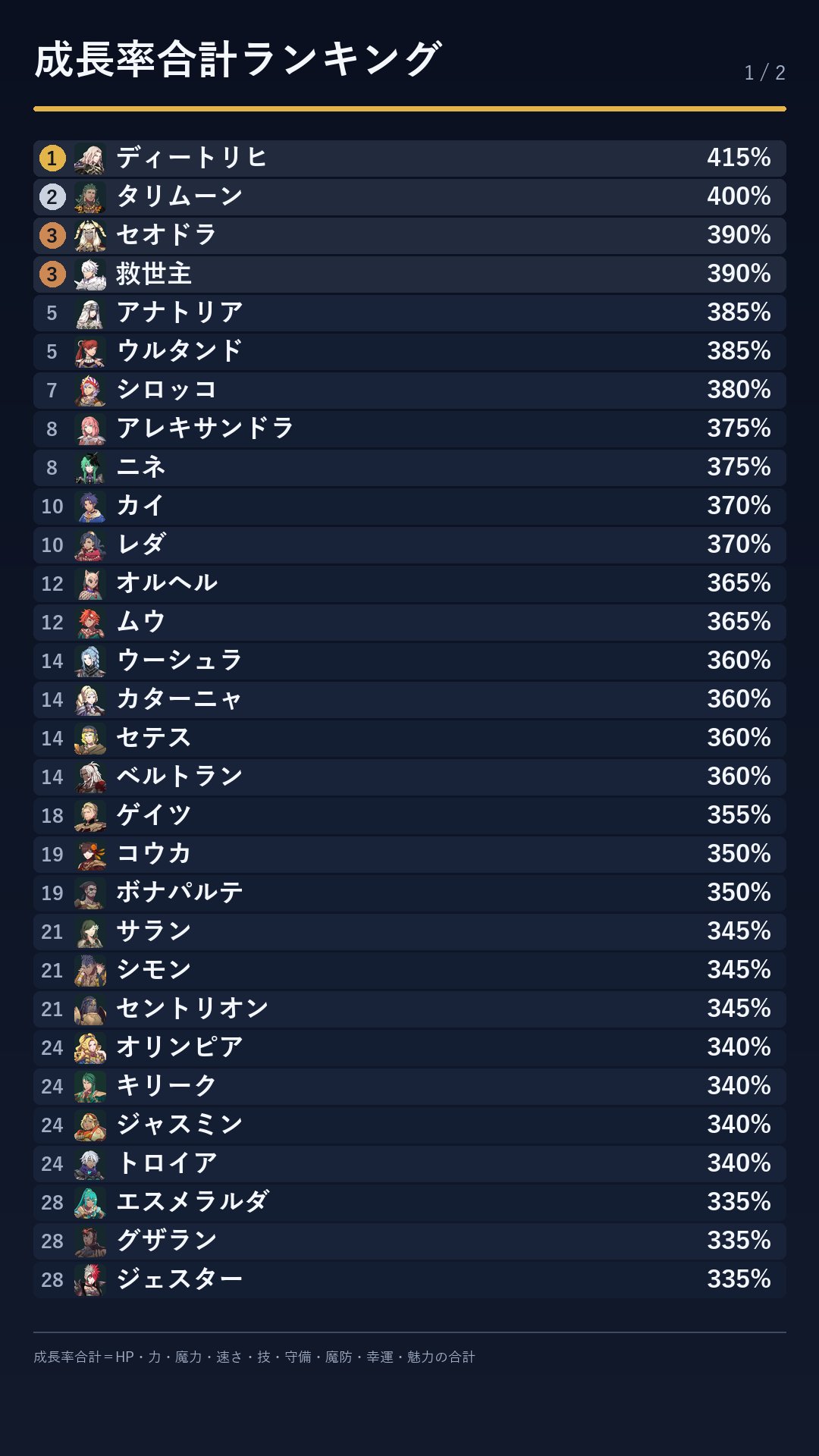Click 救世主's white-haired portrait
This screenshot has width=819, height=1456.
click(90, 275)
